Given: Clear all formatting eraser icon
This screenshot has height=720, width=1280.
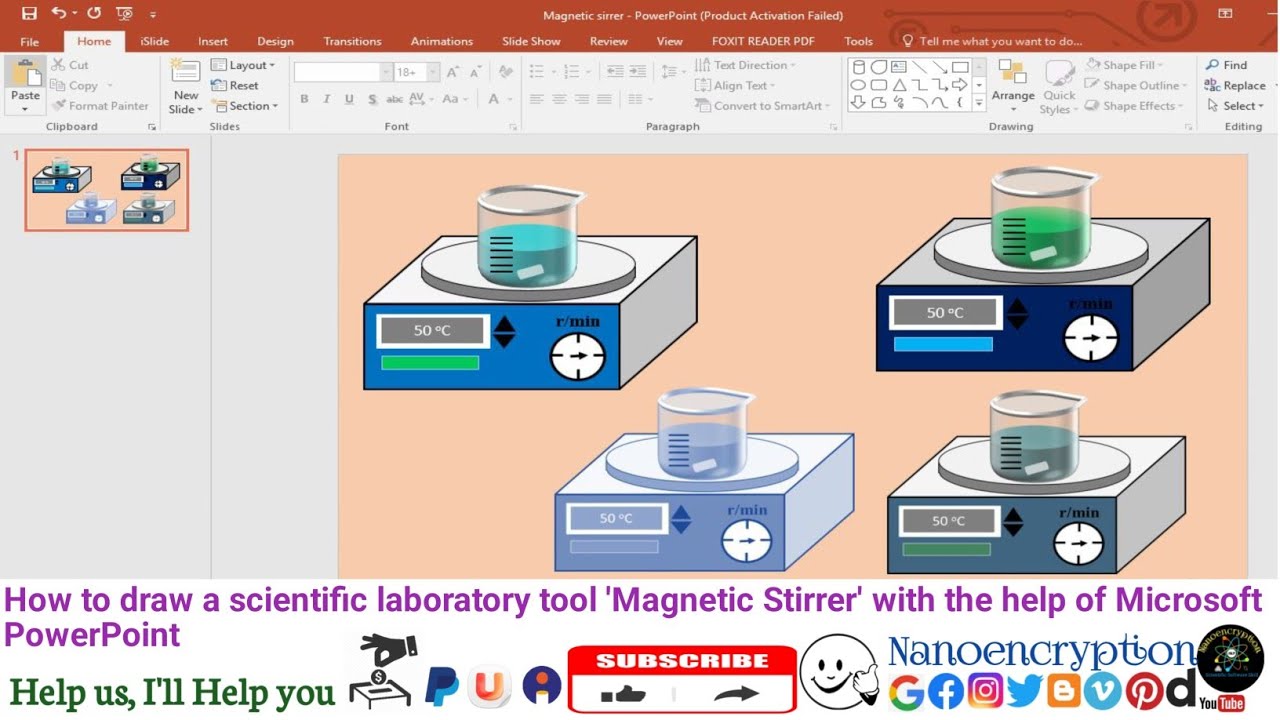Looking at the screenshot, I should tap(506, 72).
